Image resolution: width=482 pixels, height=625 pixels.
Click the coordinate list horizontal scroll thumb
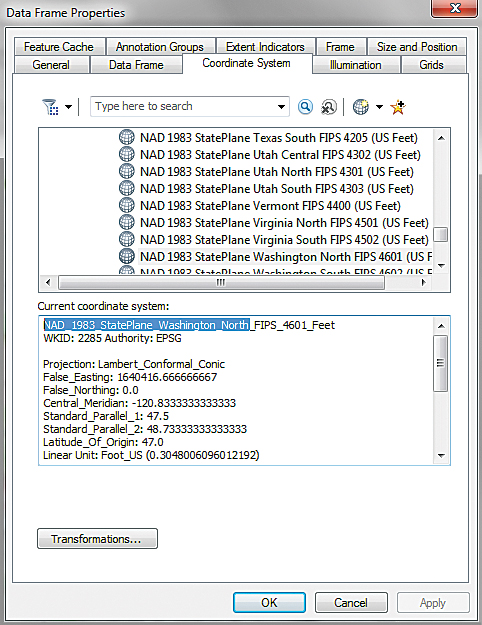221,283
